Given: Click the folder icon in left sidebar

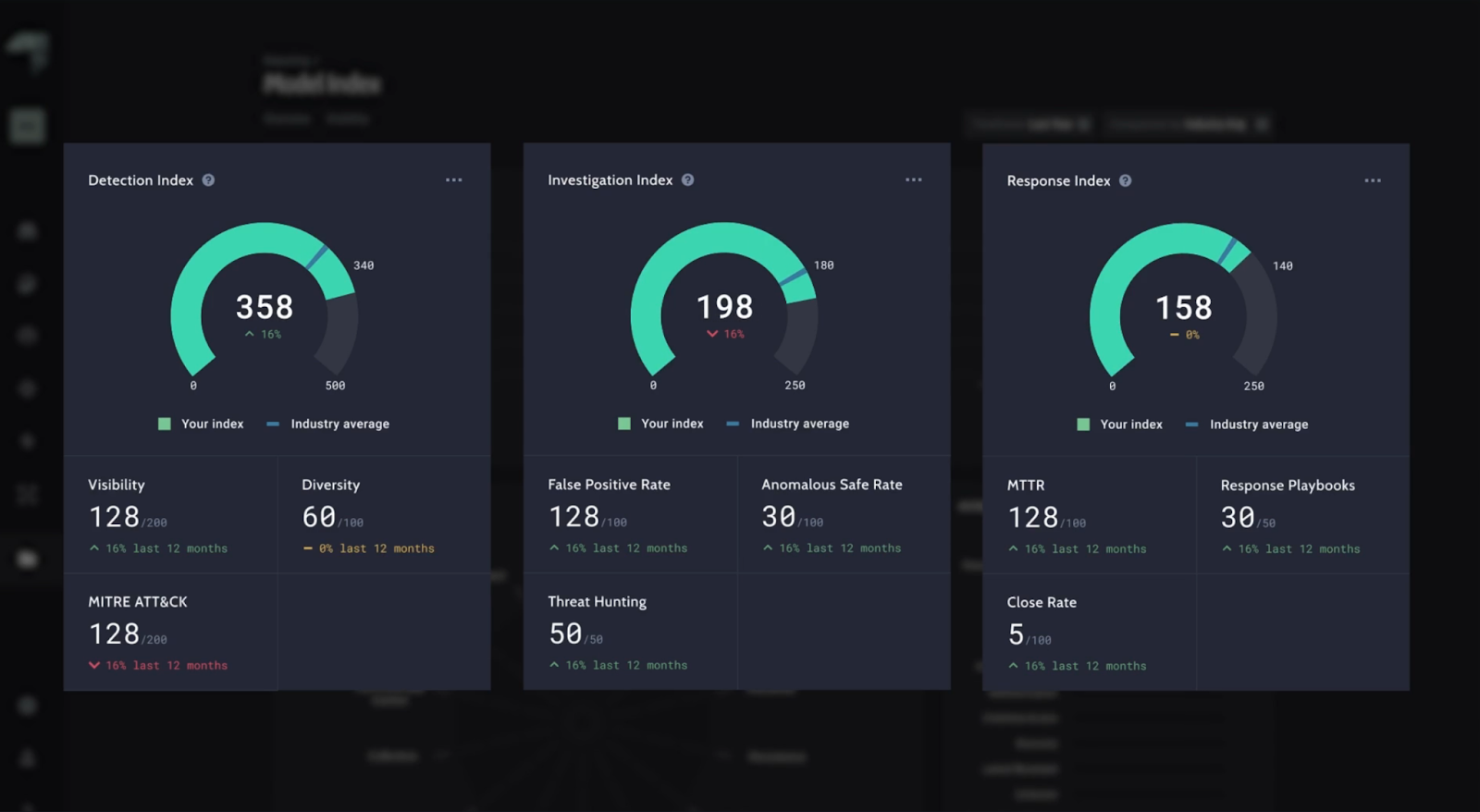Looking at the screenshot, I should (x=28, y=559).
